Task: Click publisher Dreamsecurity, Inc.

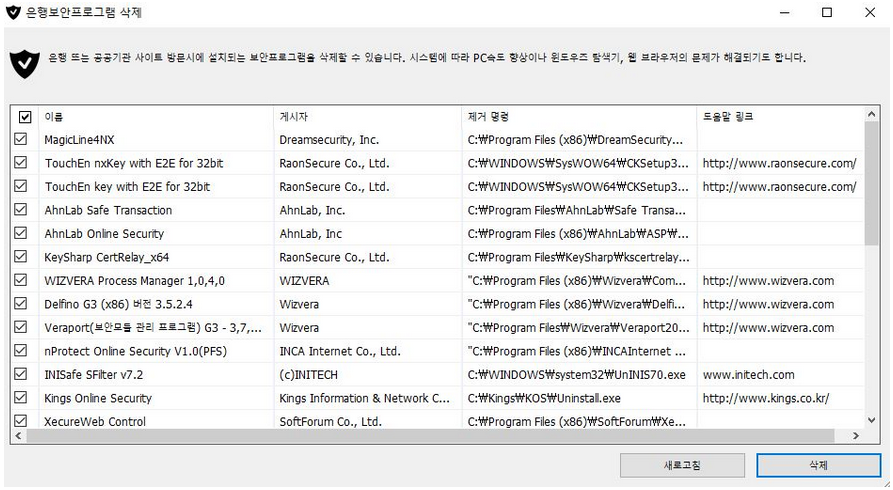Action: pos(329,140)
